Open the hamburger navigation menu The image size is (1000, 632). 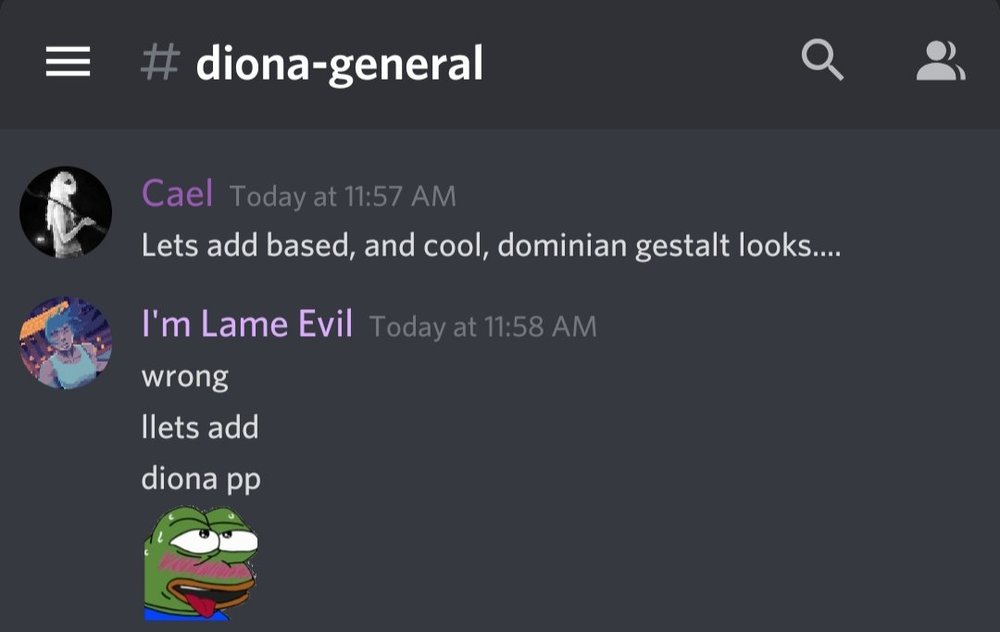tap(68, 62)
